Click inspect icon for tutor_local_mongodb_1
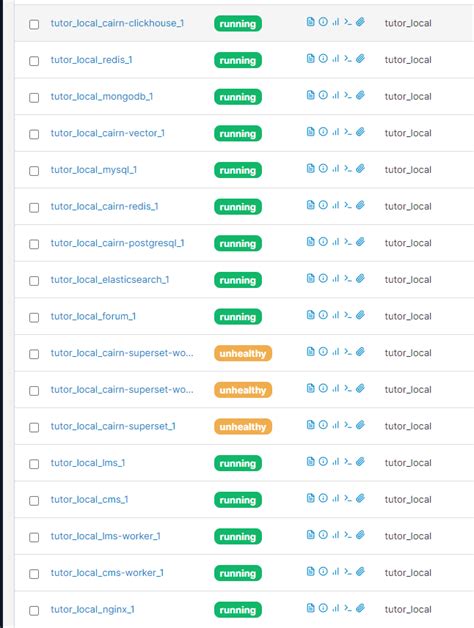Screen dimensions: 474x628 (323, 95)
